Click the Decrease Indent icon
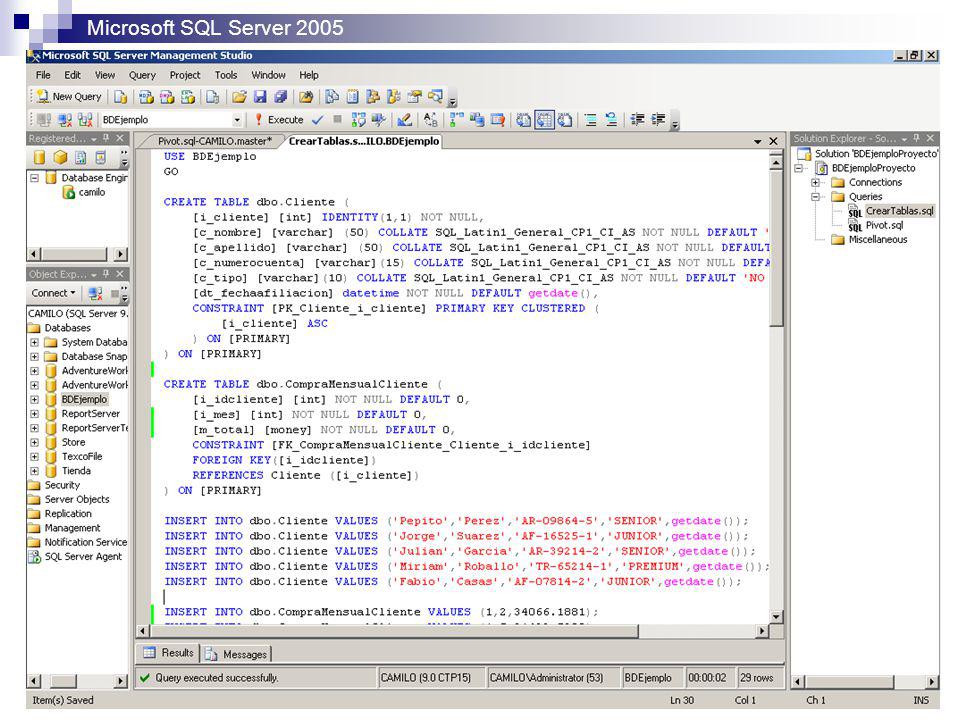 click(637, 119)
